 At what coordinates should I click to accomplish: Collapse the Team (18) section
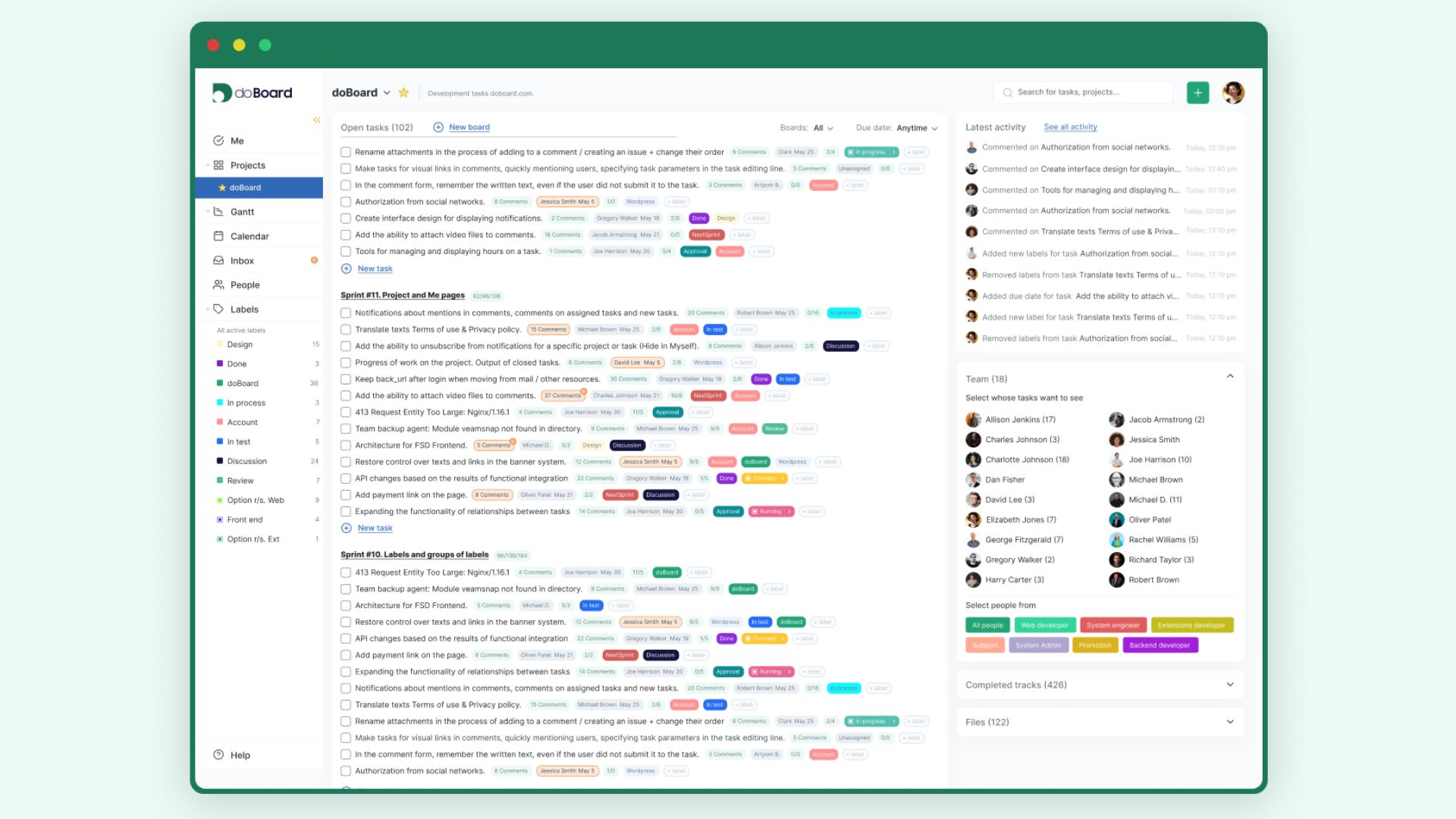point(1230,375)
